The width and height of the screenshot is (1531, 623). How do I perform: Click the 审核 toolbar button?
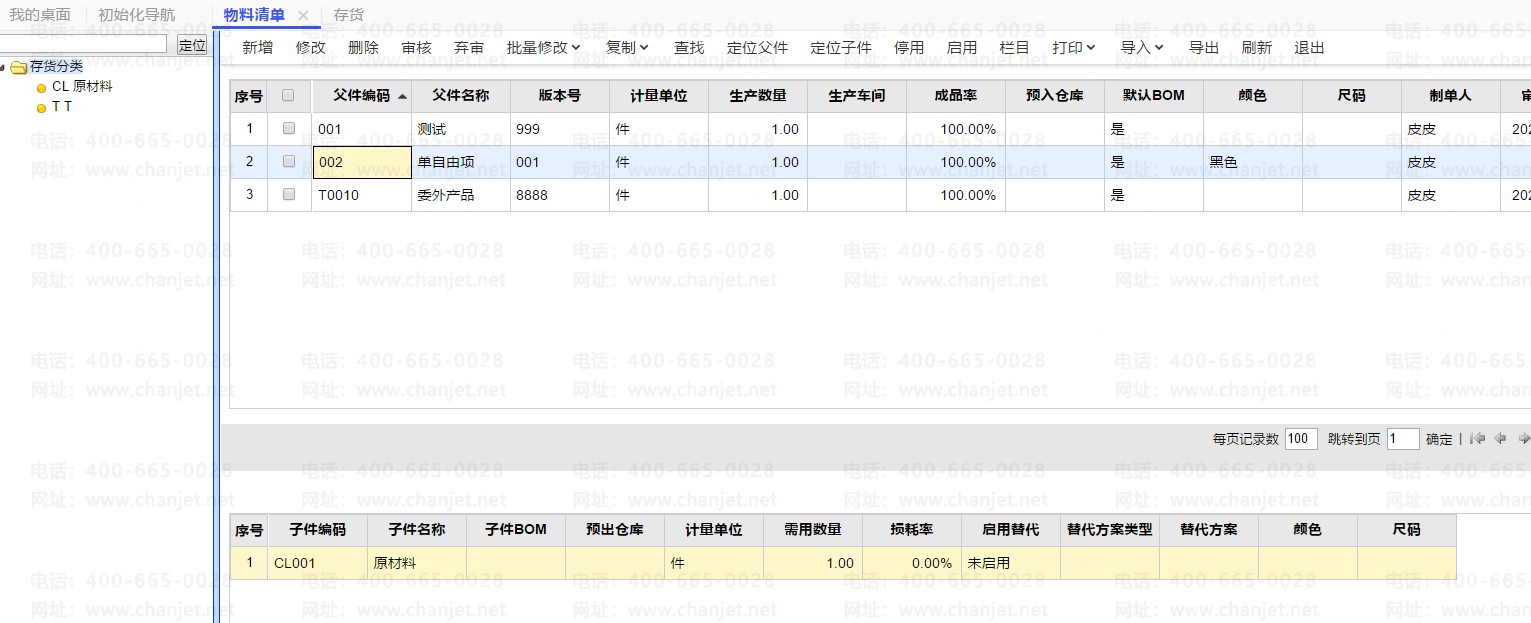(417, 47)
